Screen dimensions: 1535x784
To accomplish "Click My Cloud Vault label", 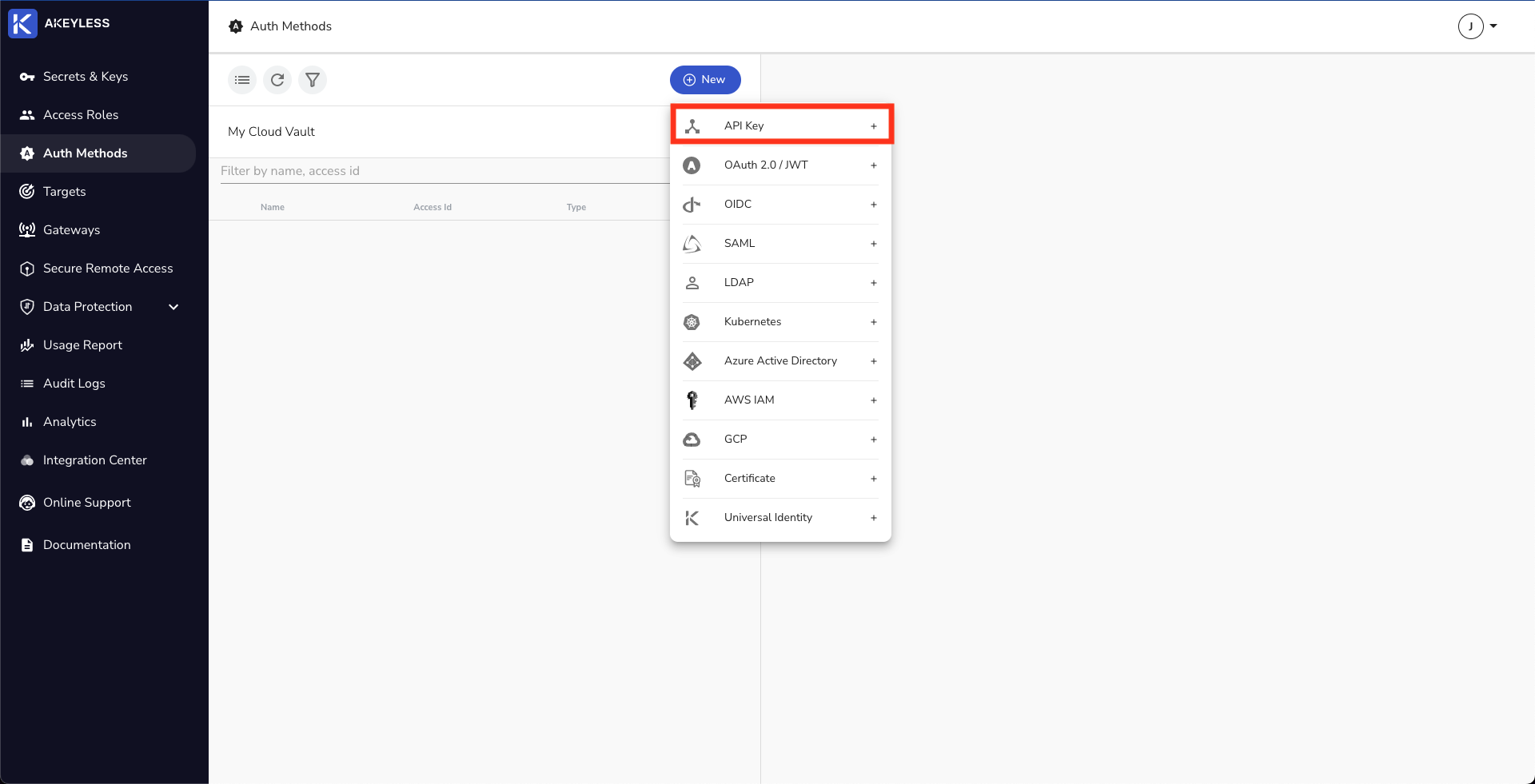I will [x=271, y=132].
